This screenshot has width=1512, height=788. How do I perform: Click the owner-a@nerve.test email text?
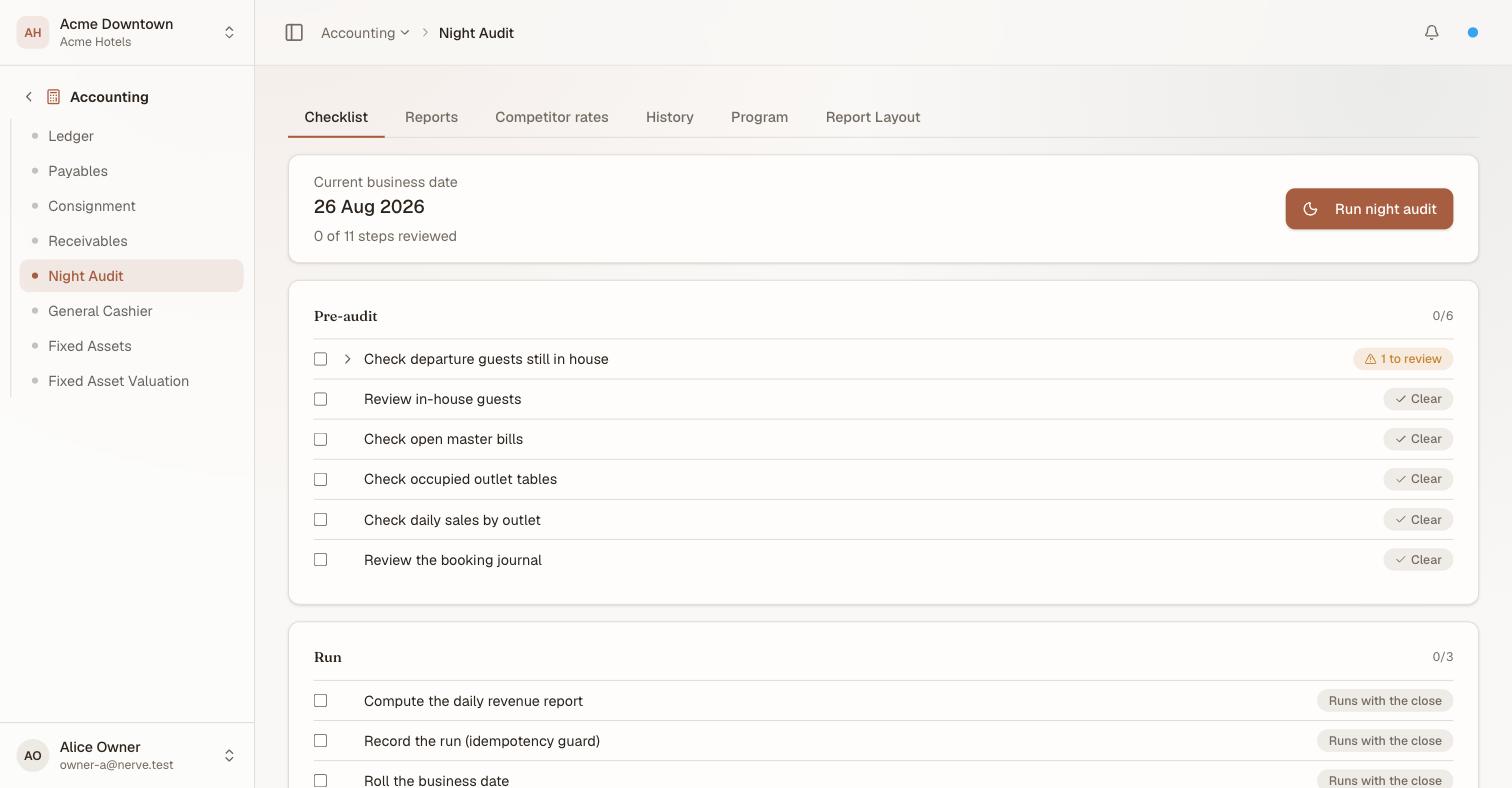point(116,765)
